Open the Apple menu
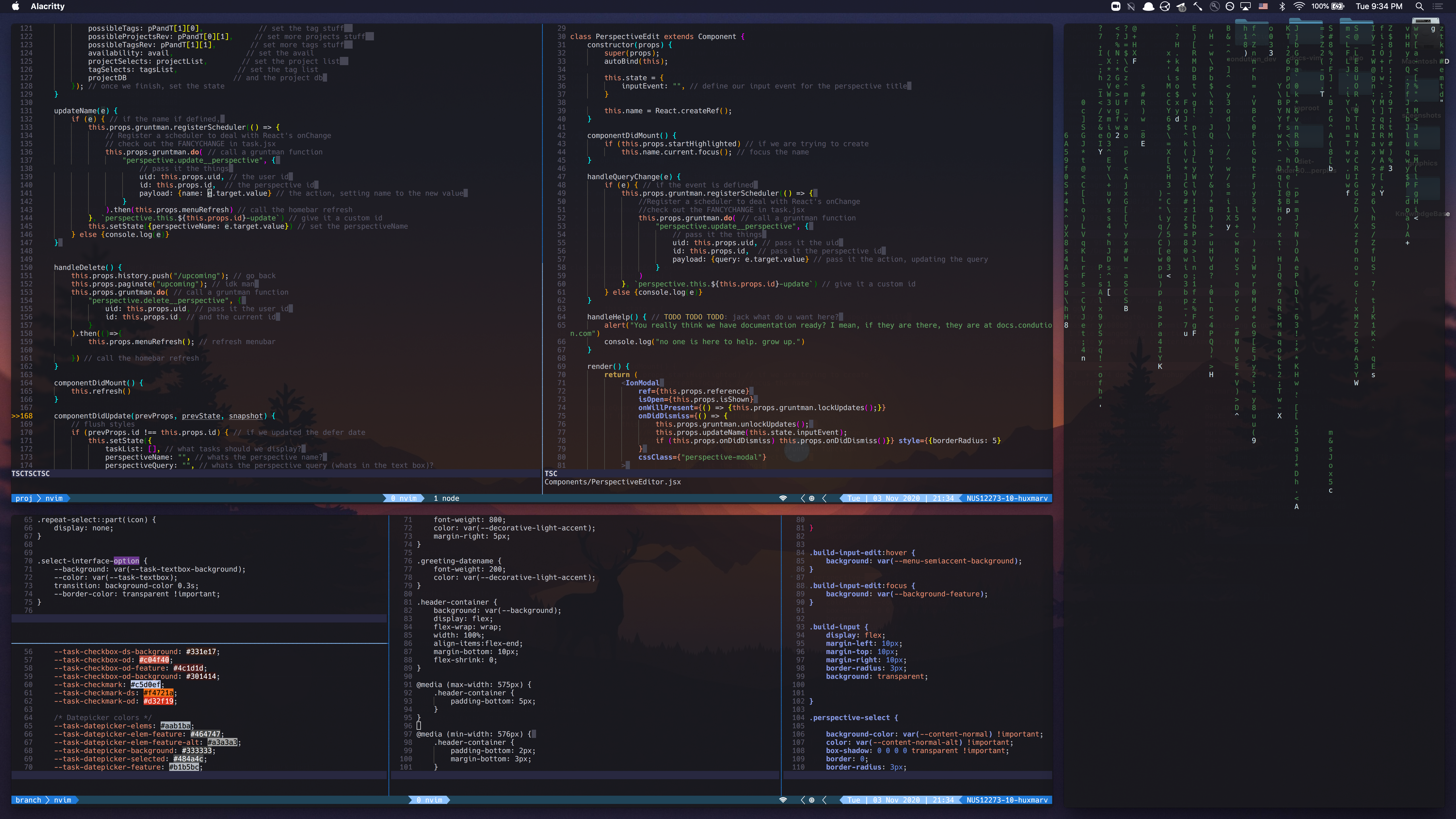Screen dimensions: 1456x819 click(x=16, y=6)
